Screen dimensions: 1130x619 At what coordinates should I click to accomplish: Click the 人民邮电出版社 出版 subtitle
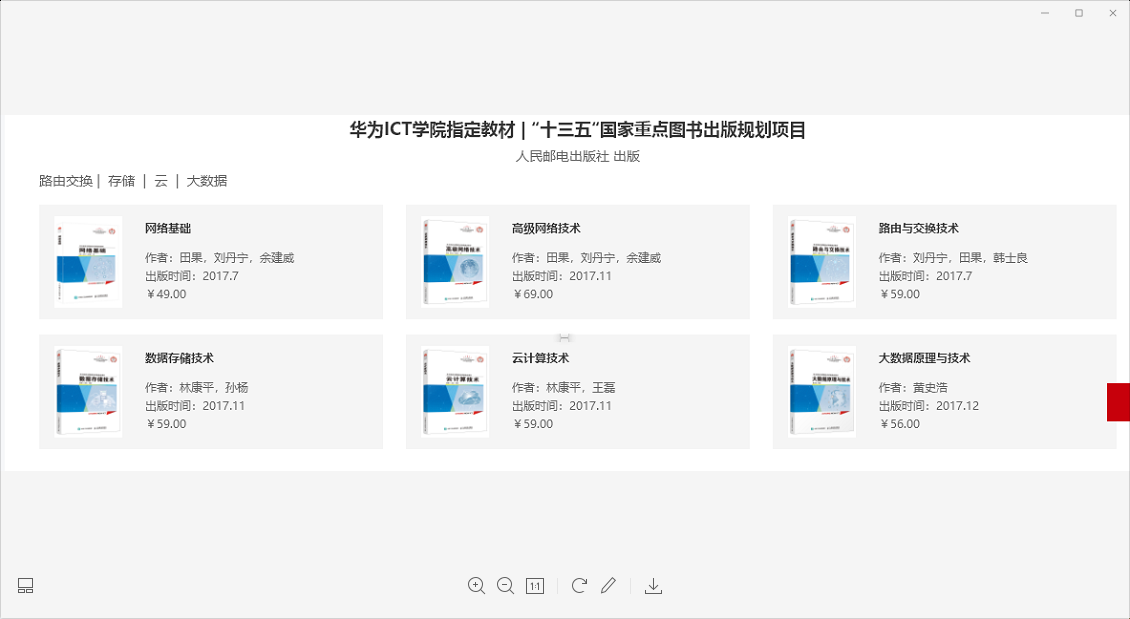pyautogui.click(x=578, y=156)
